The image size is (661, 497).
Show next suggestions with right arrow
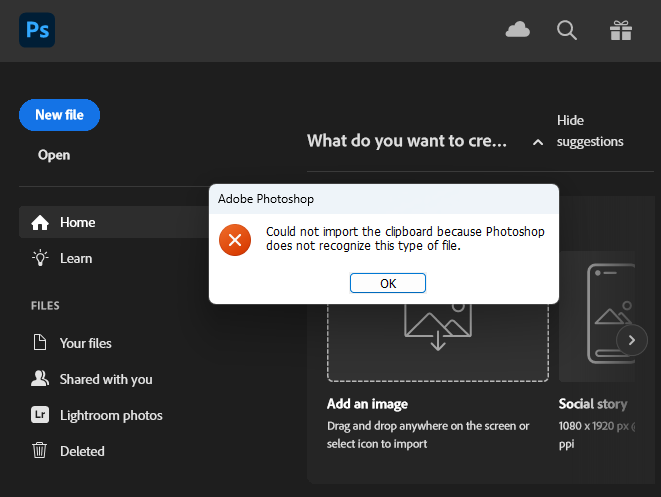[631, 340]
